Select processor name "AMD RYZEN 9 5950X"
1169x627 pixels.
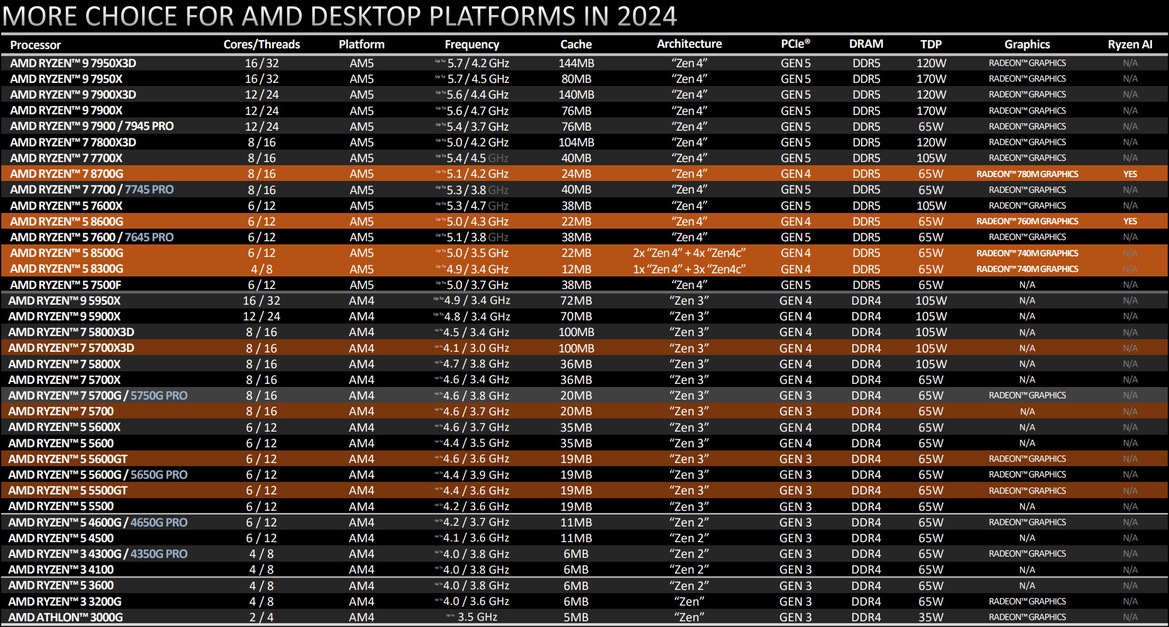click(x=64, y=300)
